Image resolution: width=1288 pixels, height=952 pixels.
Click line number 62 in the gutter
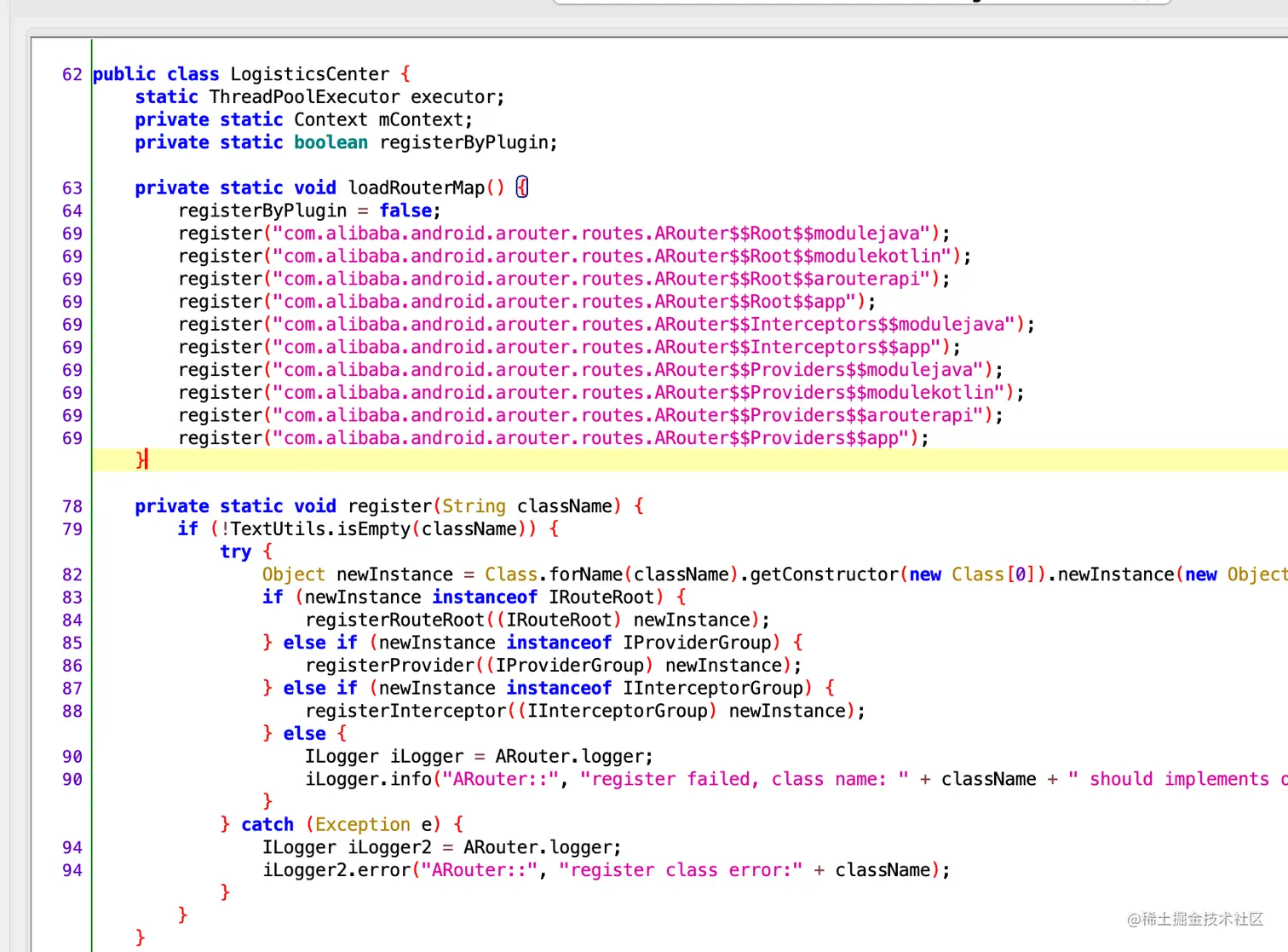point(72,74)
